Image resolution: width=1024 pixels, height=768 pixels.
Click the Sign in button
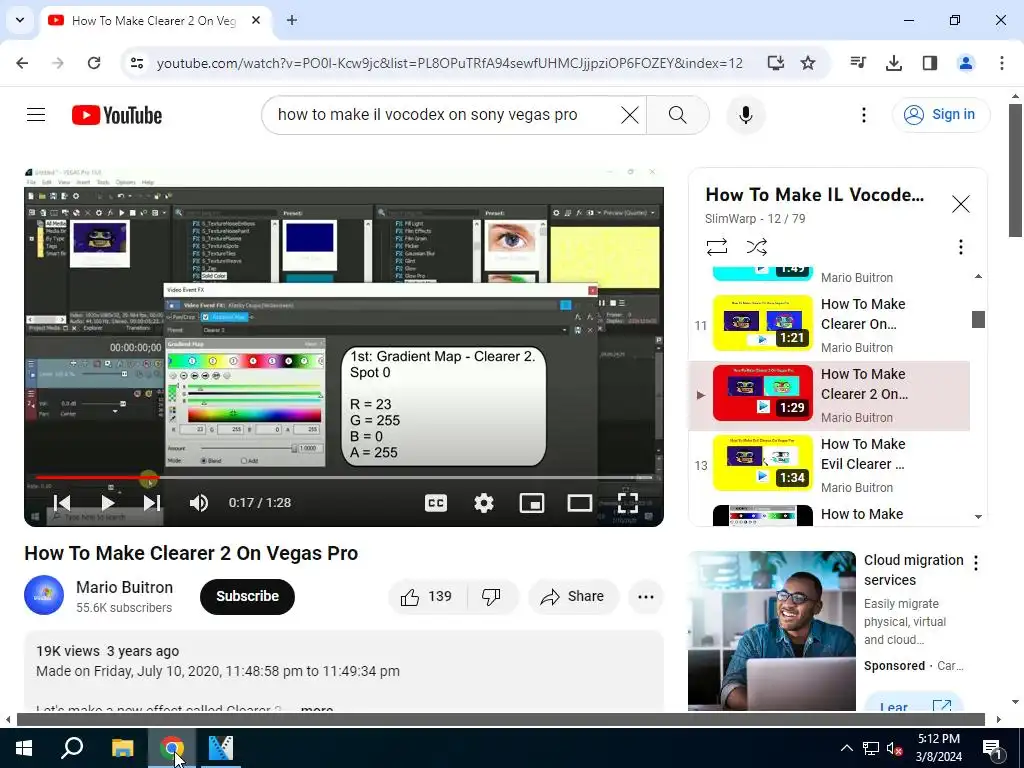940,115
